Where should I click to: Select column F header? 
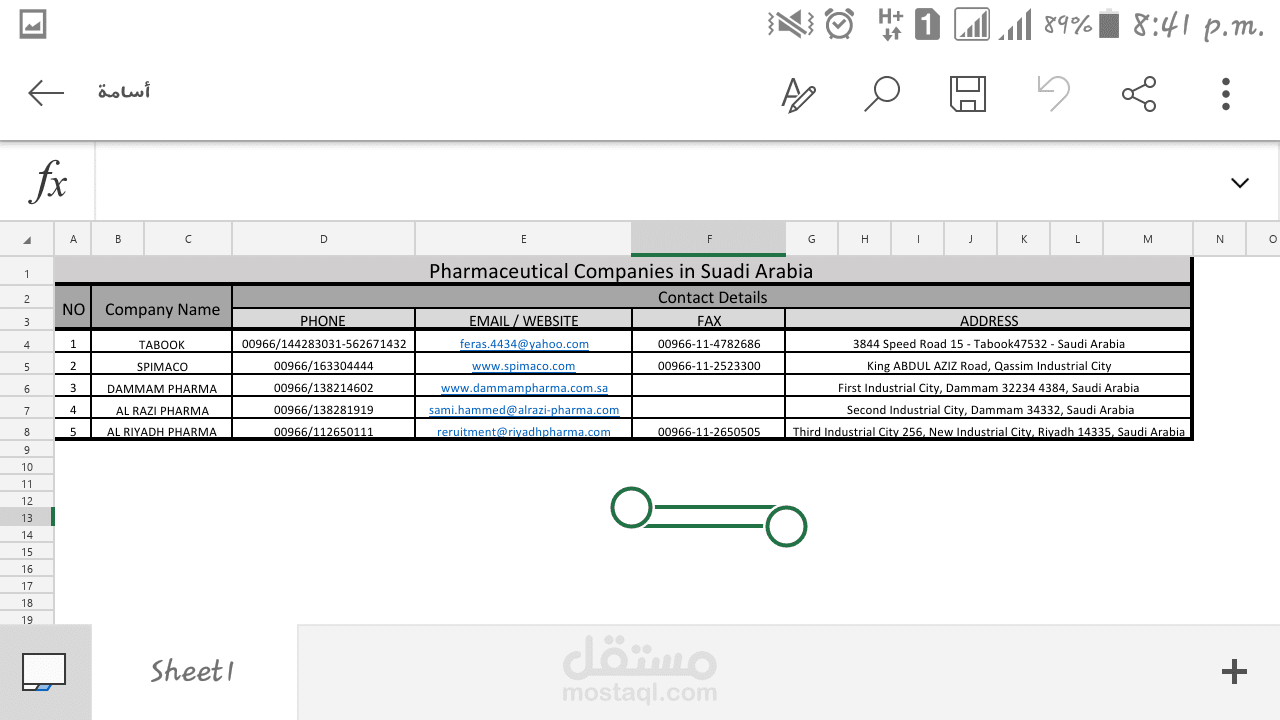tap(709, 239)
